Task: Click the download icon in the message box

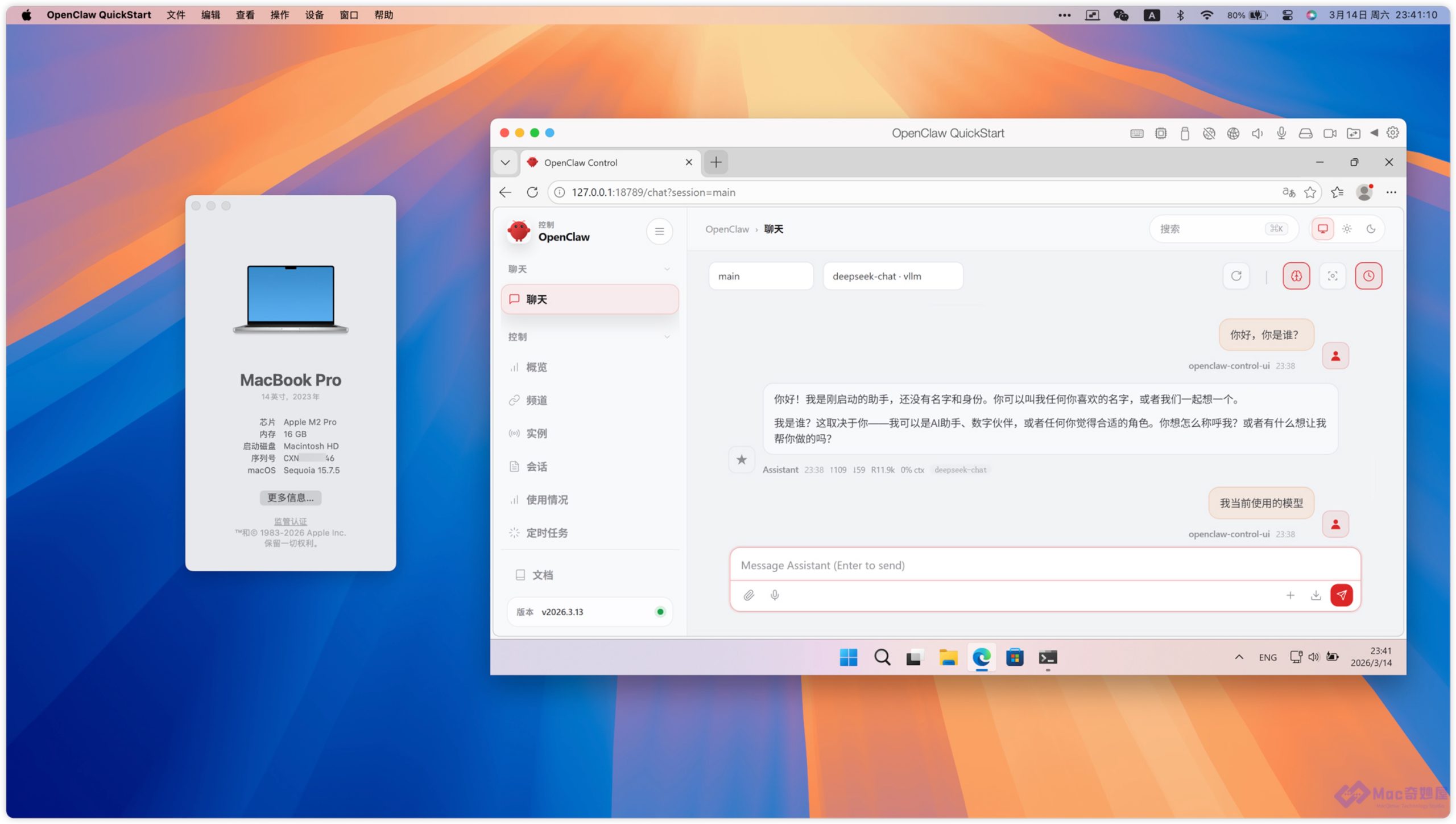Action: [x=1316, y=595]
